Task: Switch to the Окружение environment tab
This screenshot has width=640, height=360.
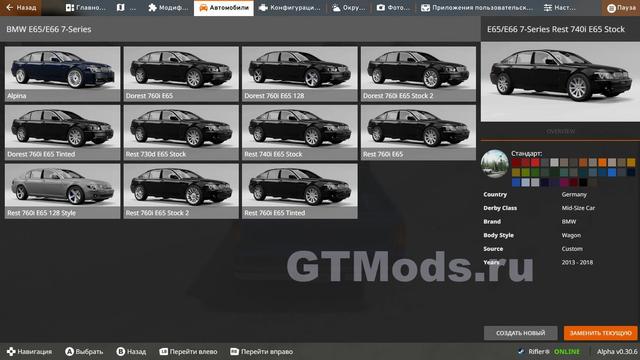Action: point(349,8)
